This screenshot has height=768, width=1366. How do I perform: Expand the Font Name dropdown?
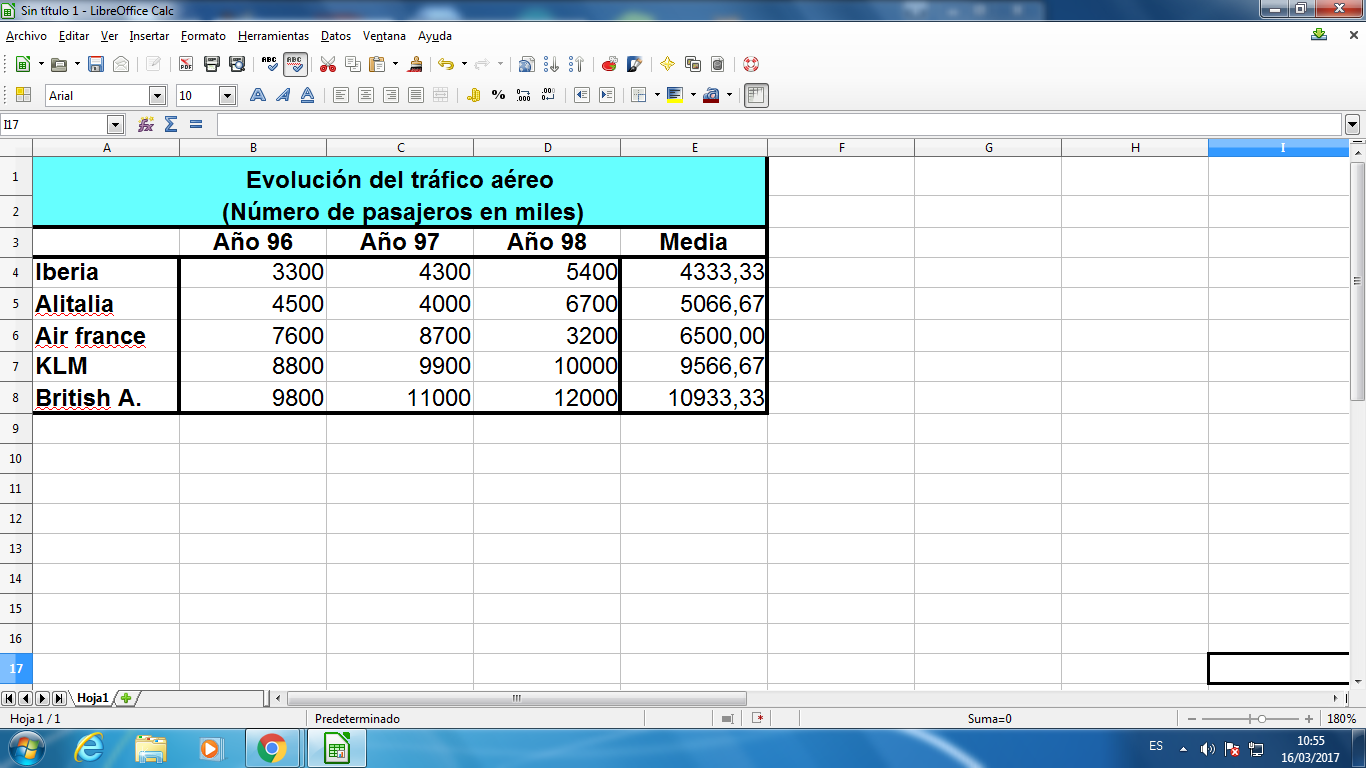[x=157, y=96]
